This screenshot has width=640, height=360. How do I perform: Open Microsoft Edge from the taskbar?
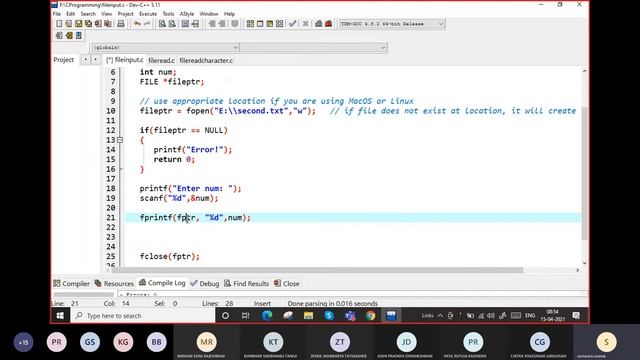(267, 316)
